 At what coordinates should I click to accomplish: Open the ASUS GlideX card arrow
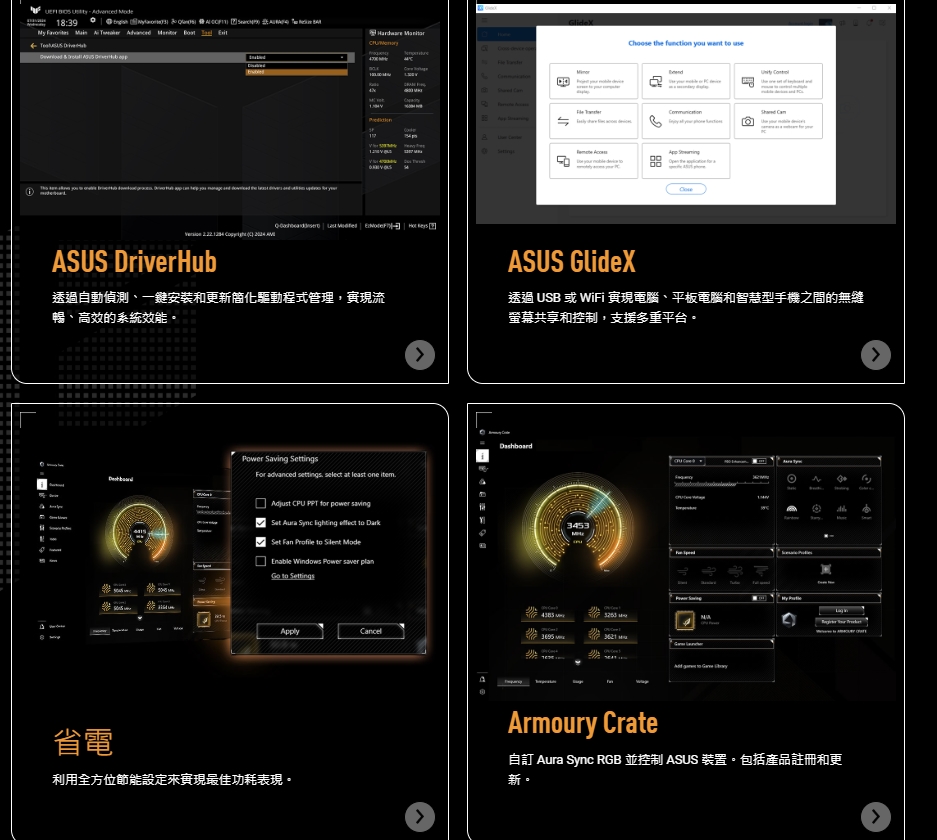[875, 355]
